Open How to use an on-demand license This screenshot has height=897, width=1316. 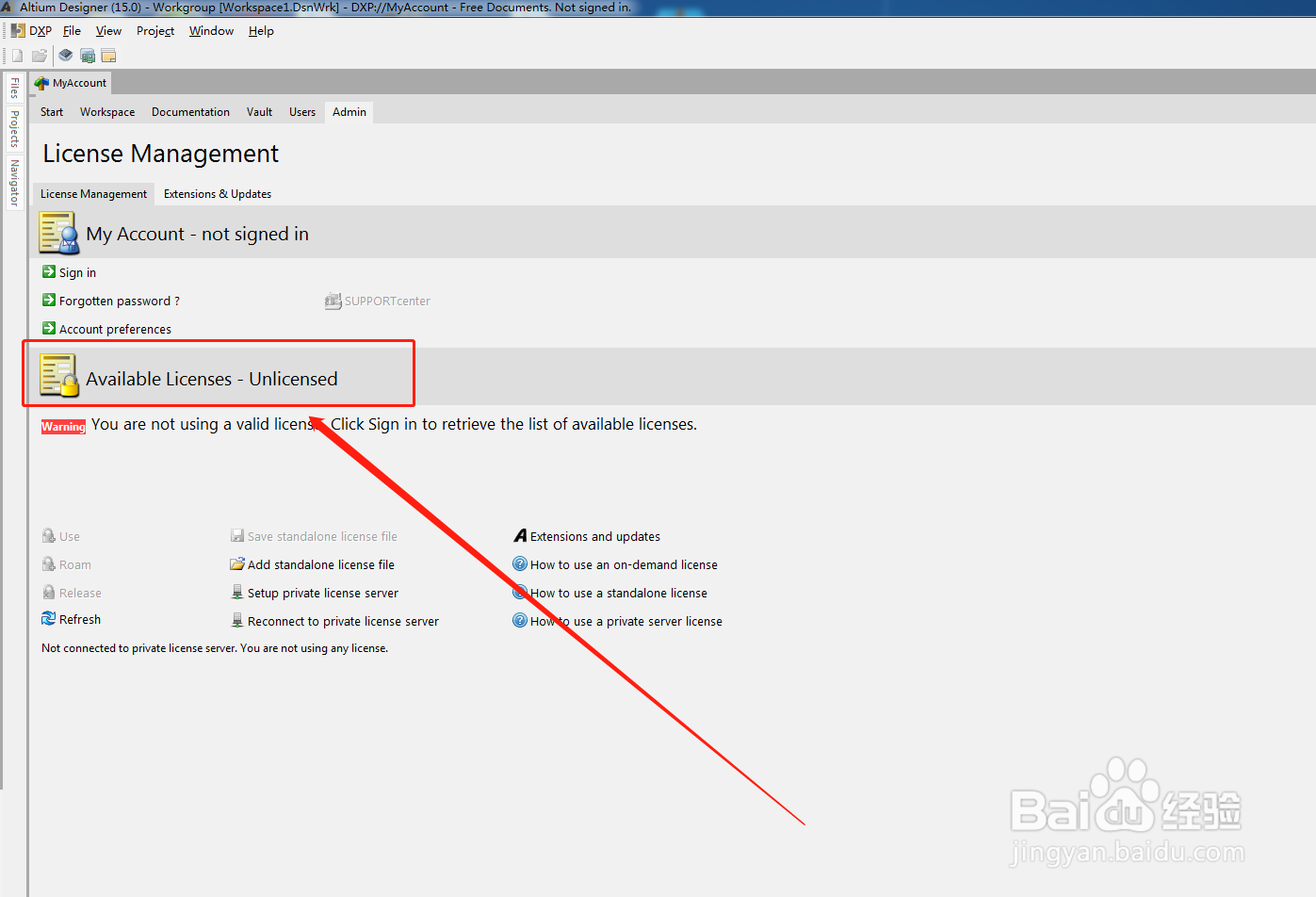tap(624, 565)
